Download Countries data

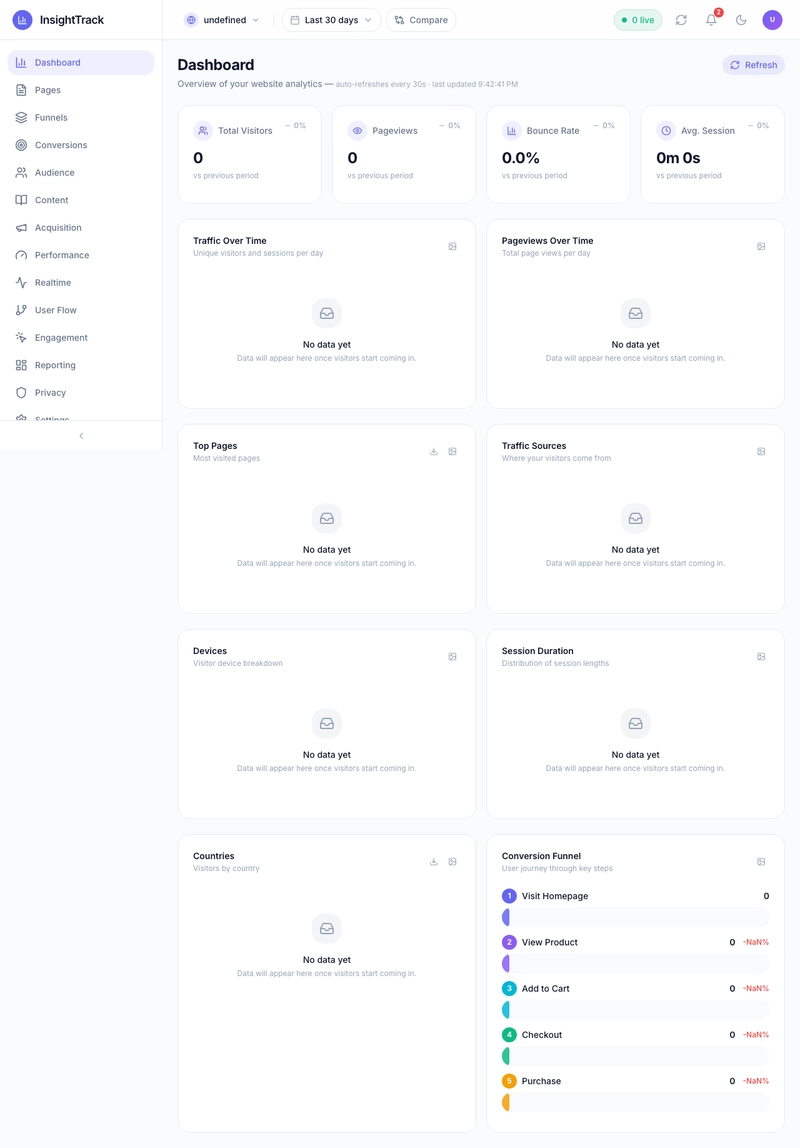click(433, 862)
